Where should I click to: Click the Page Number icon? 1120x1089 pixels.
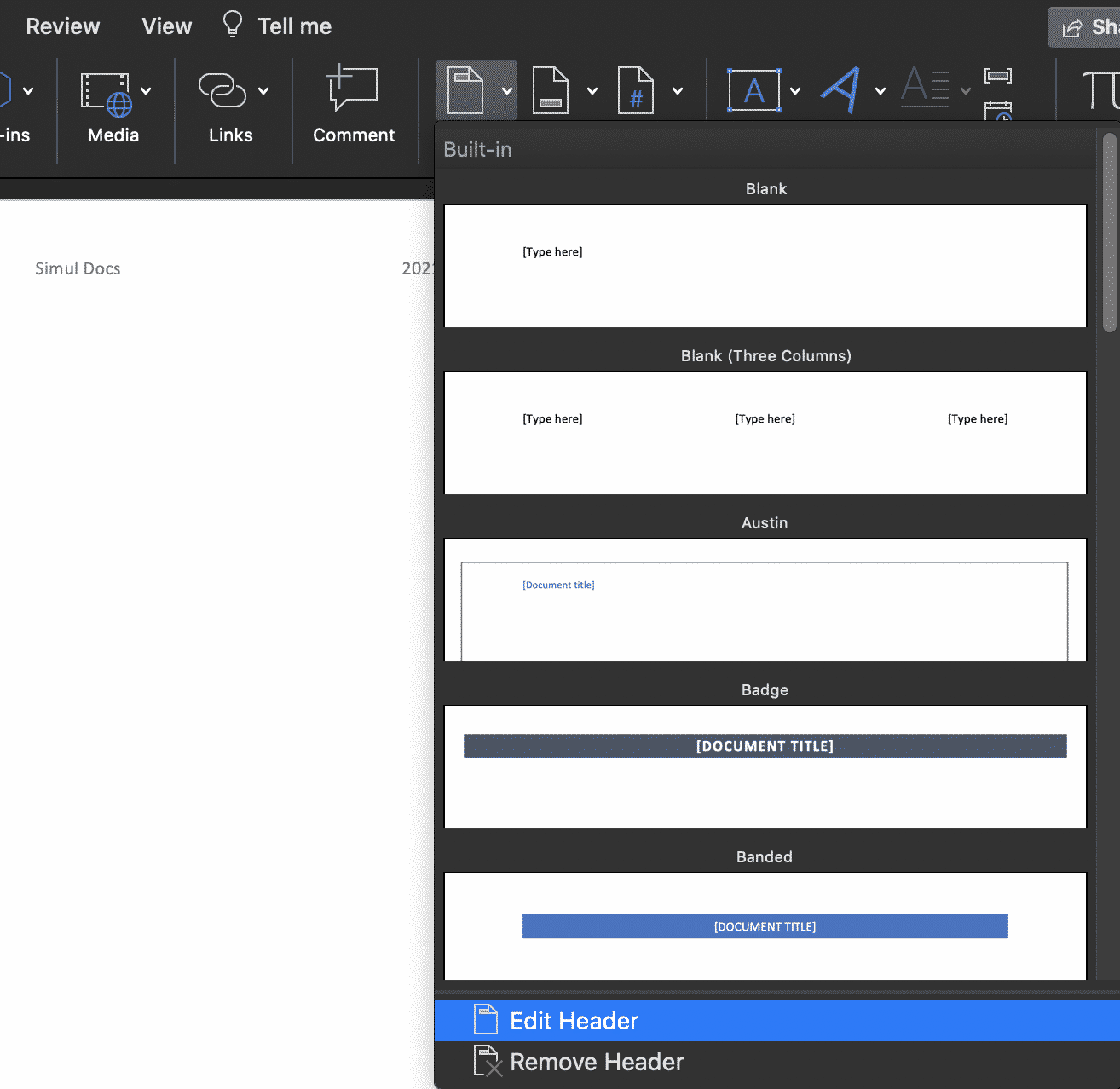(x=635, y=89)
